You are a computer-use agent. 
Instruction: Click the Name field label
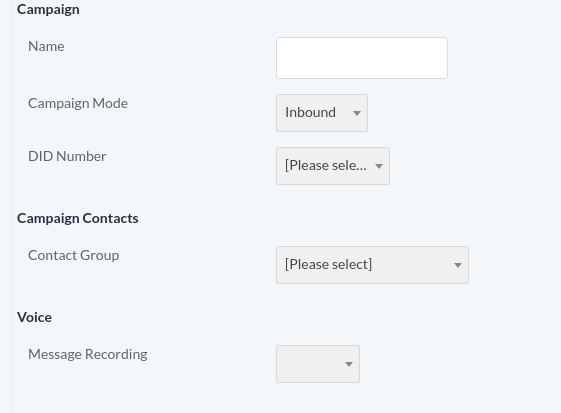coord(46,46)
